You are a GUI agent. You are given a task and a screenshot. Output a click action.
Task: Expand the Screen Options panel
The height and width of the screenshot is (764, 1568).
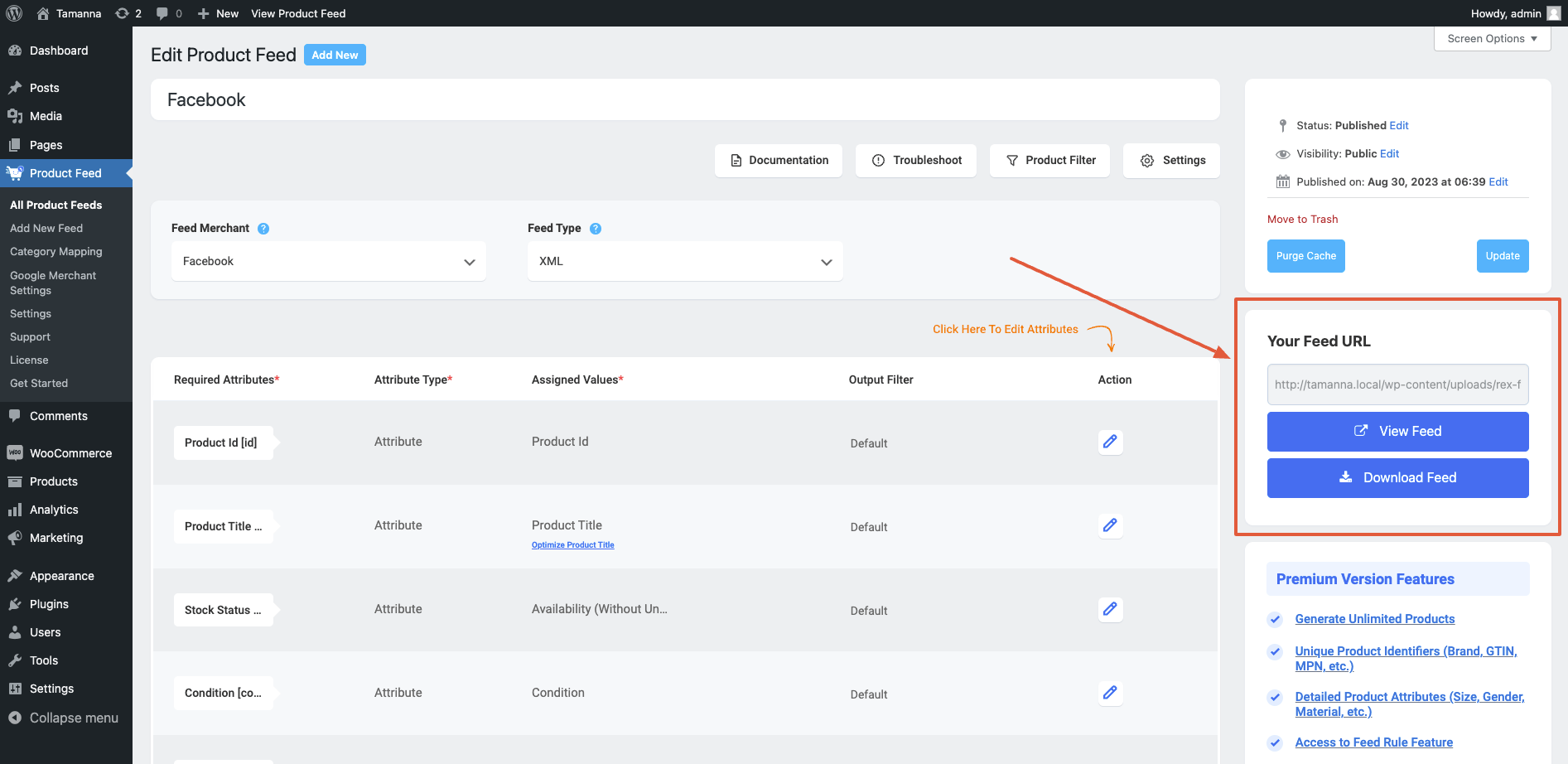click(1492, 39)
